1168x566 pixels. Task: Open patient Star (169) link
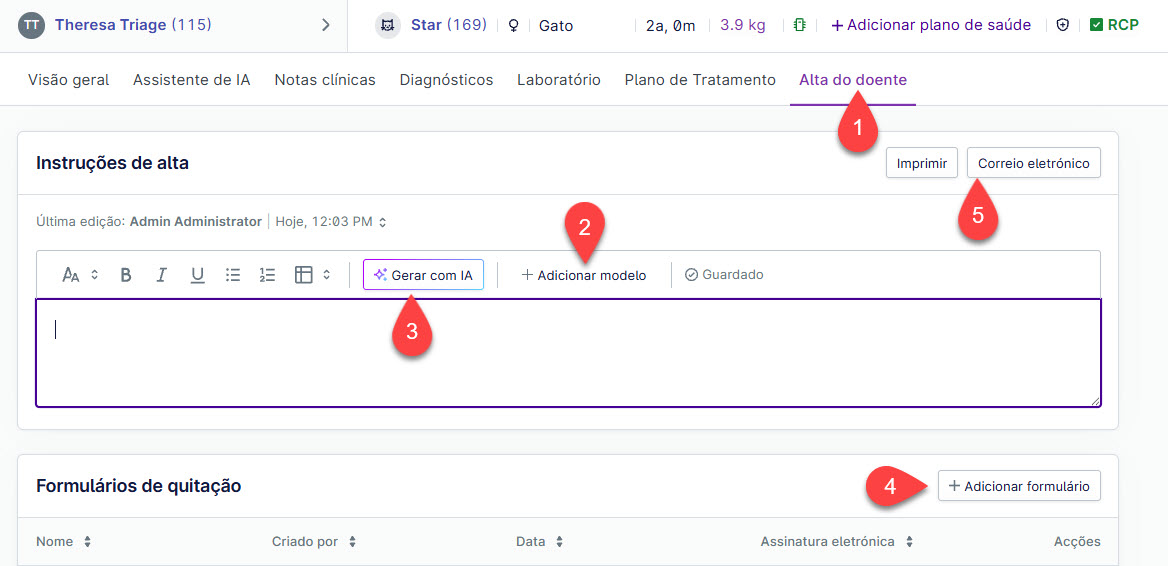[x=448, y=25]
